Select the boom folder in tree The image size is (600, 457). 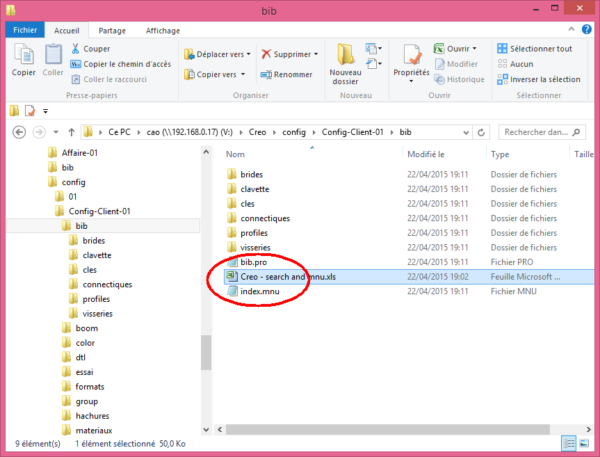pyautogui.click(x=86, y=327)
